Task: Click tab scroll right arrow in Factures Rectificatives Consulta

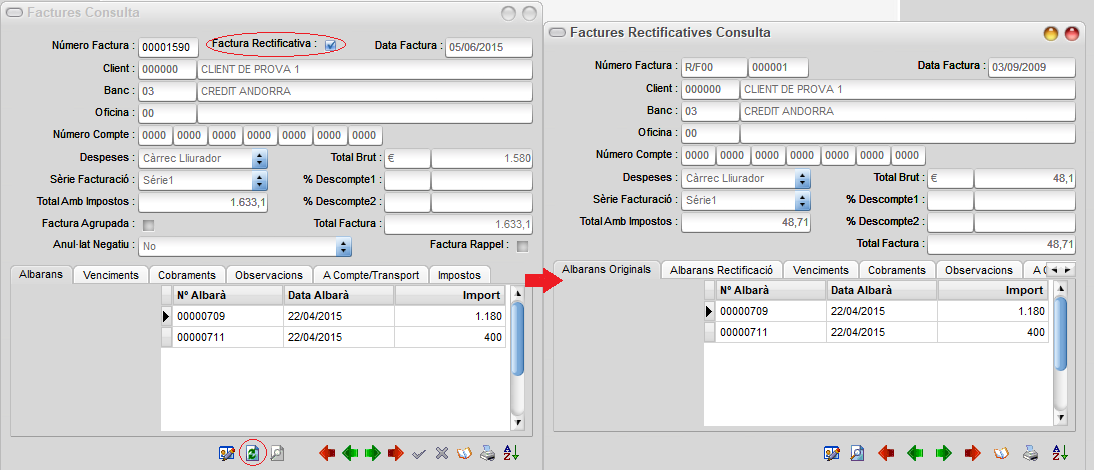Action: point(1067,270)
